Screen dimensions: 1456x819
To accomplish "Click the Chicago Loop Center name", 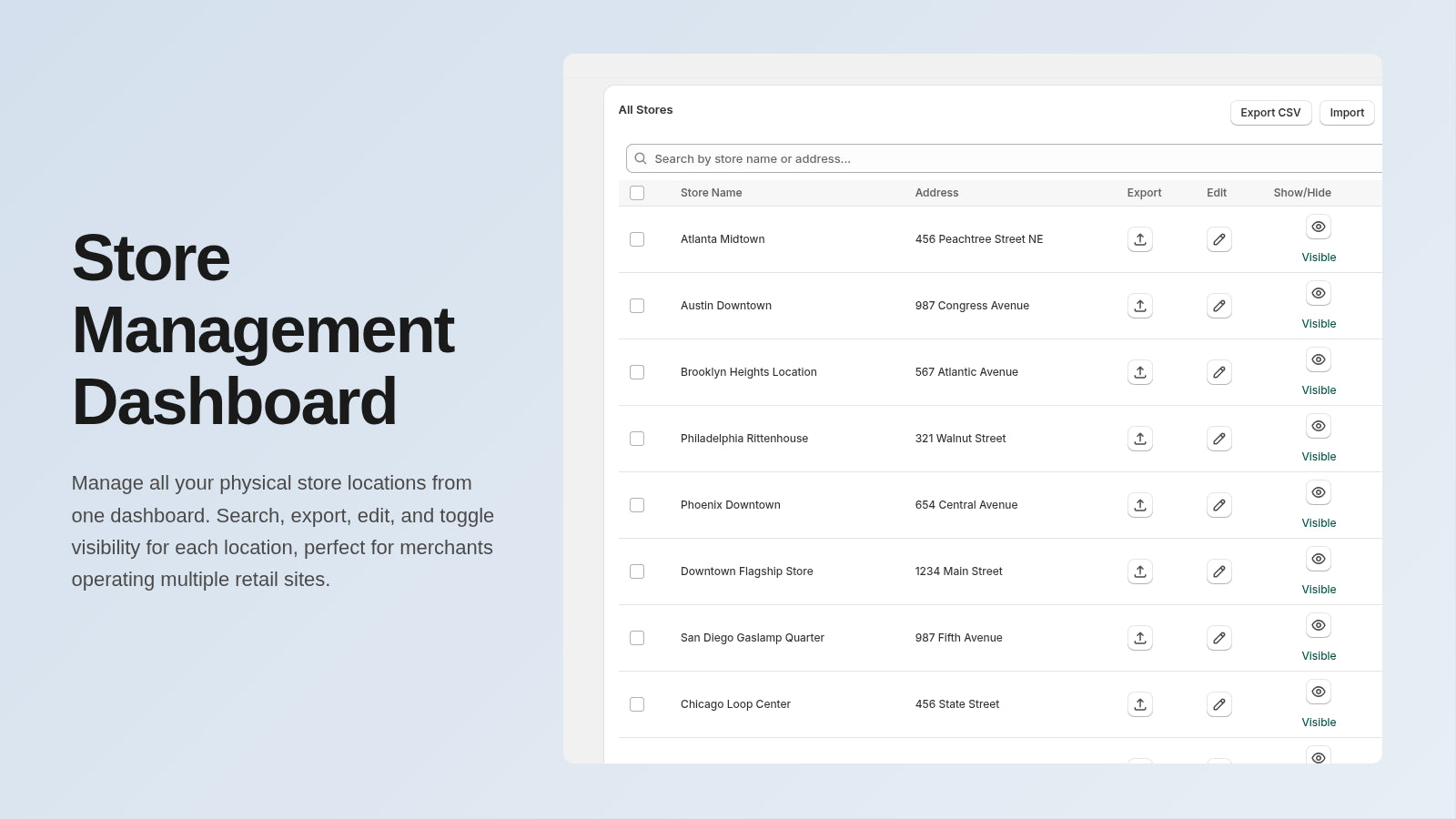I will pos(735,704).
